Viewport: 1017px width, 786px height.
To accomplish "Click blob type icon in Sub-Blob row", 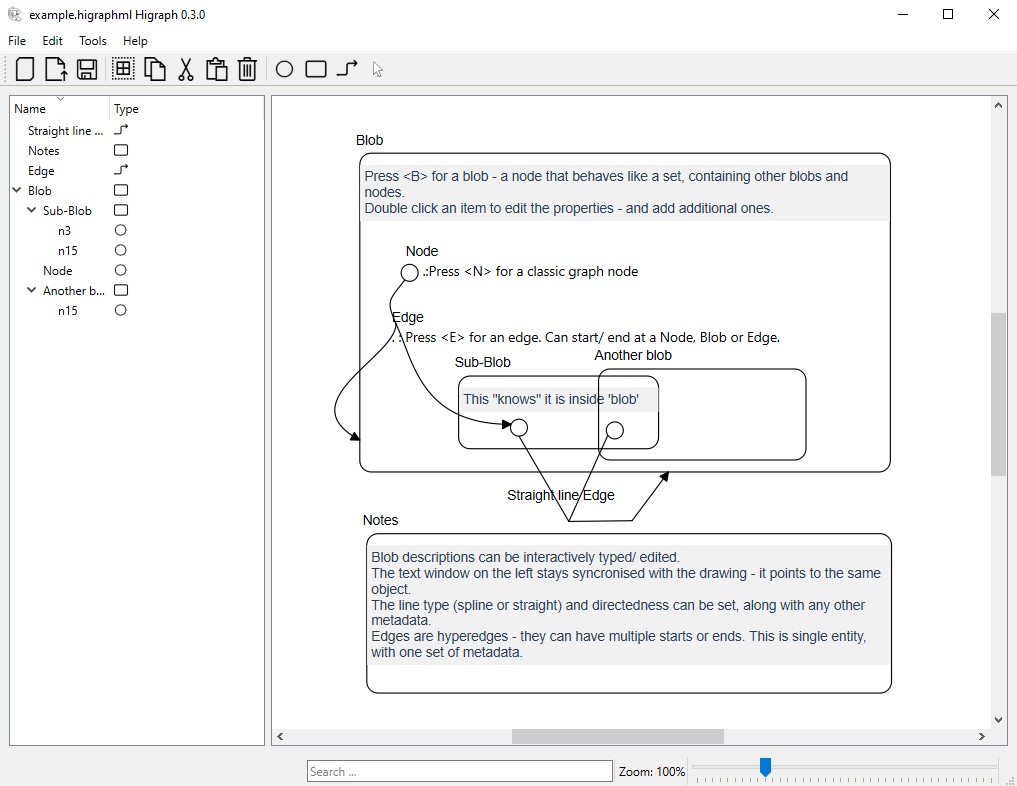I will [x=121, y=210].
